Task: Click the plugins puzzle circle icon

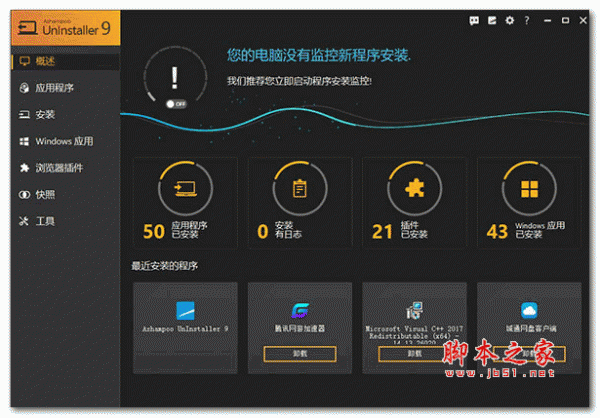Action: pos(415,188)
